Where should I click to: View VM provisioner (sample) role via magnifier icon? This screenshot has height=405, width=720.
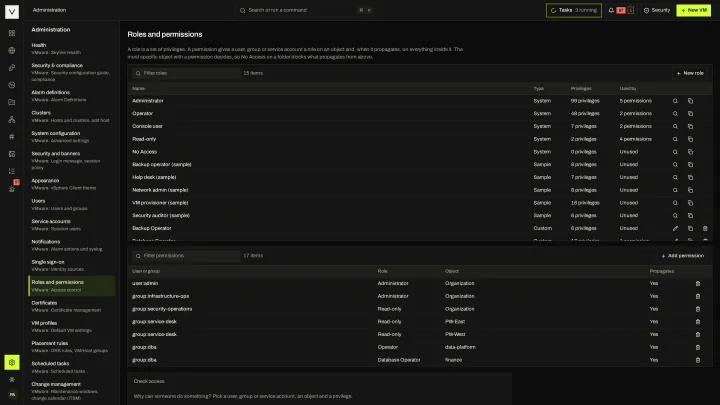coord(675,202)
